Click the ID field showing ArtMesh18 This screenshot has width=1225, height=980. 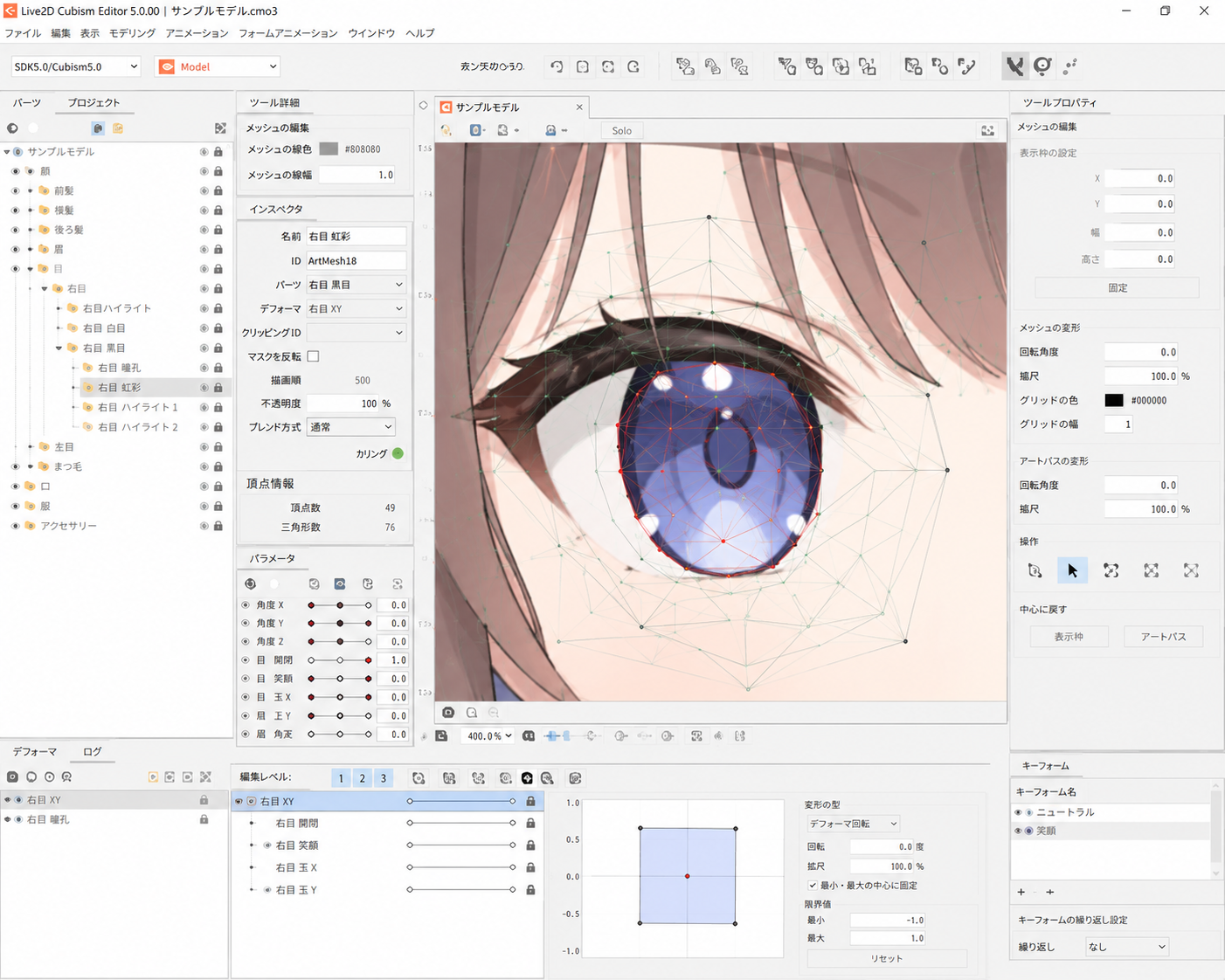click(x=356, y=260)
